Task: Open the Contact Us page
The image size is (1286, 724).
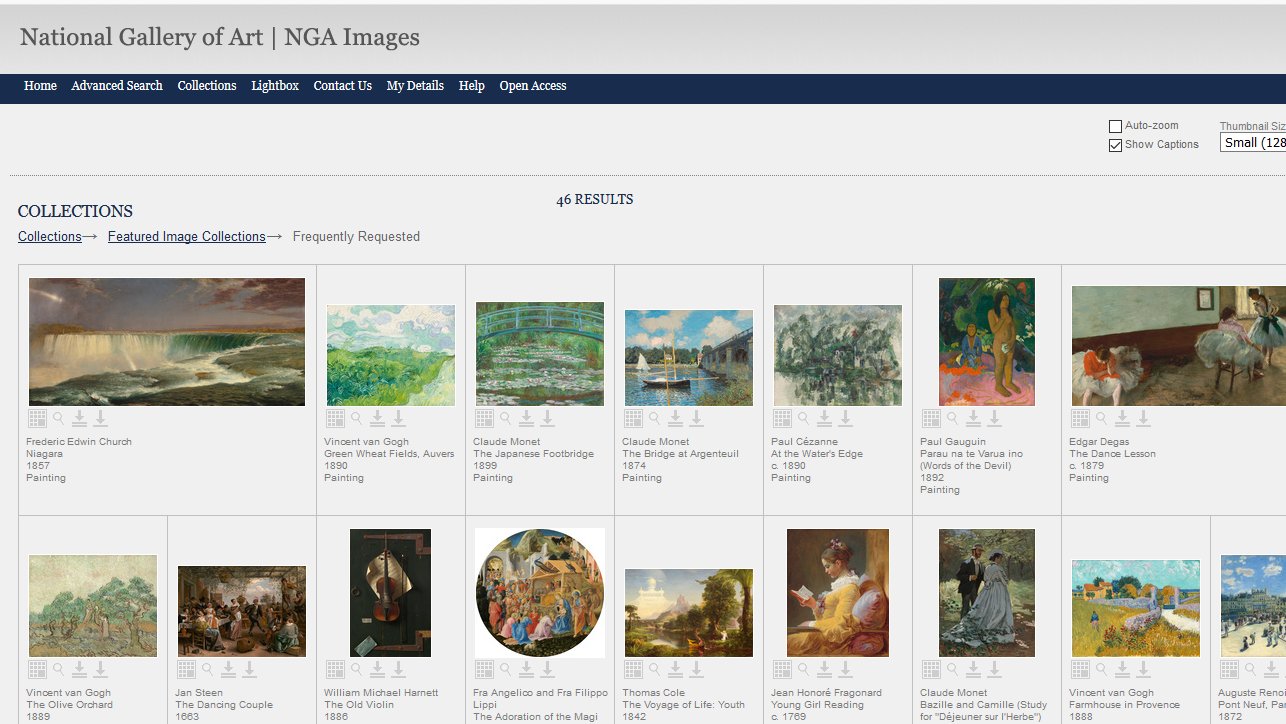Action: tap(342, 86)
